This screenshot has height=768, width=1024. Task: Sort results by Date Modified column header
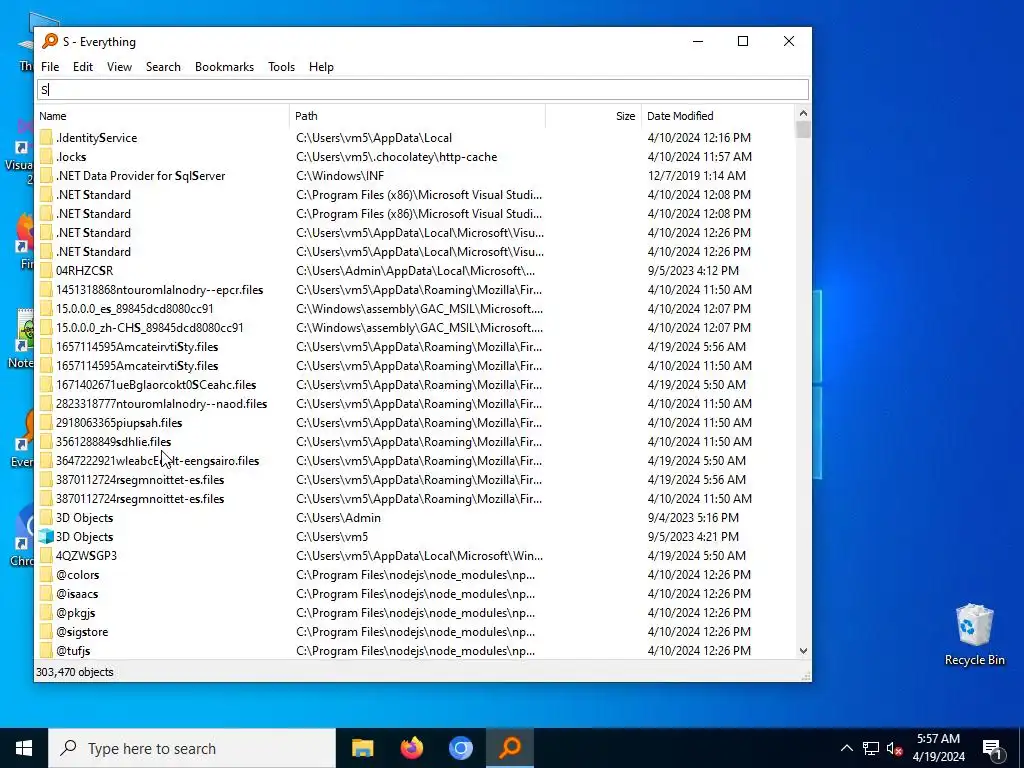click(x=718, y=116)
